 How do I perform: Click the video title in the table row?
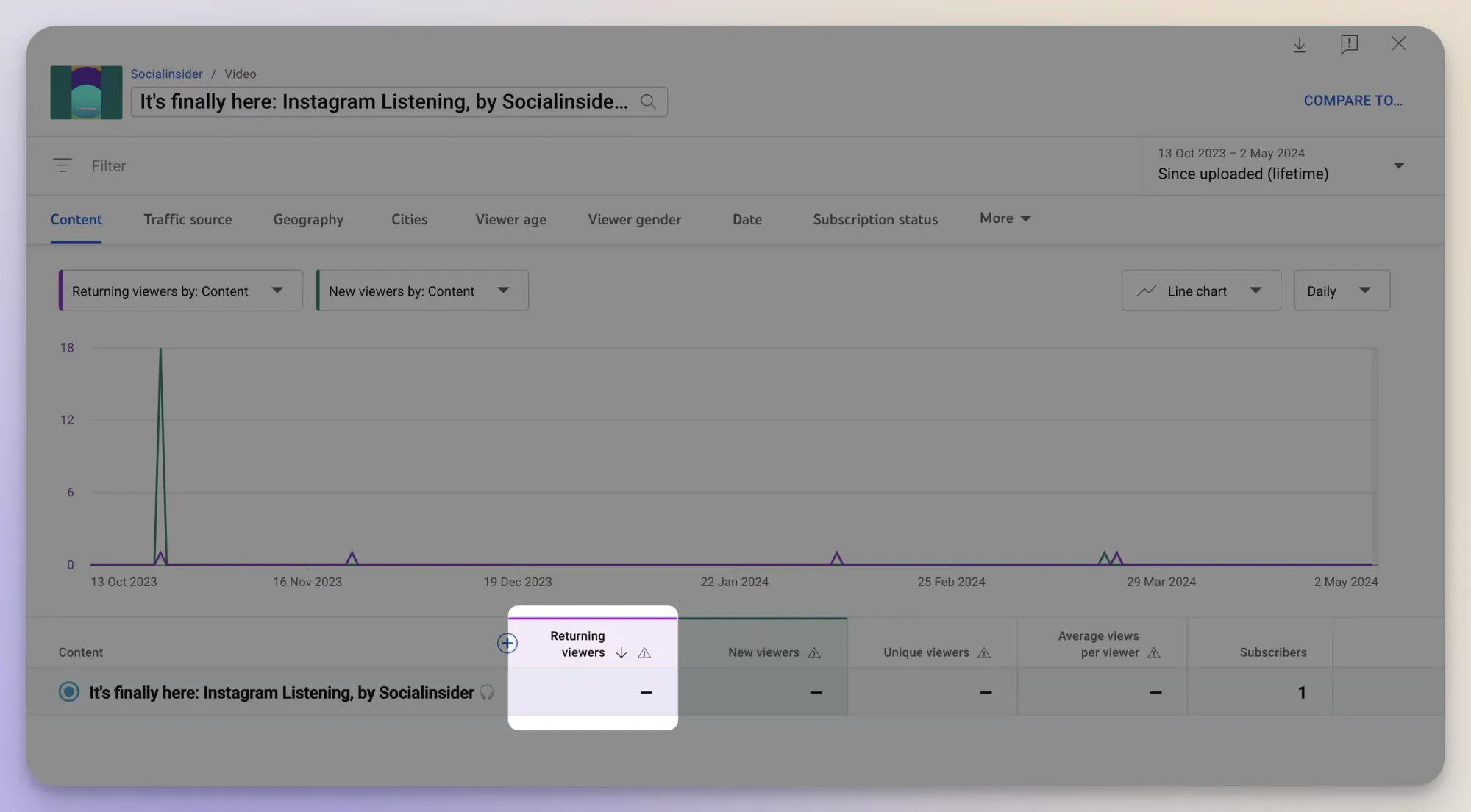(x=282, y=693)
